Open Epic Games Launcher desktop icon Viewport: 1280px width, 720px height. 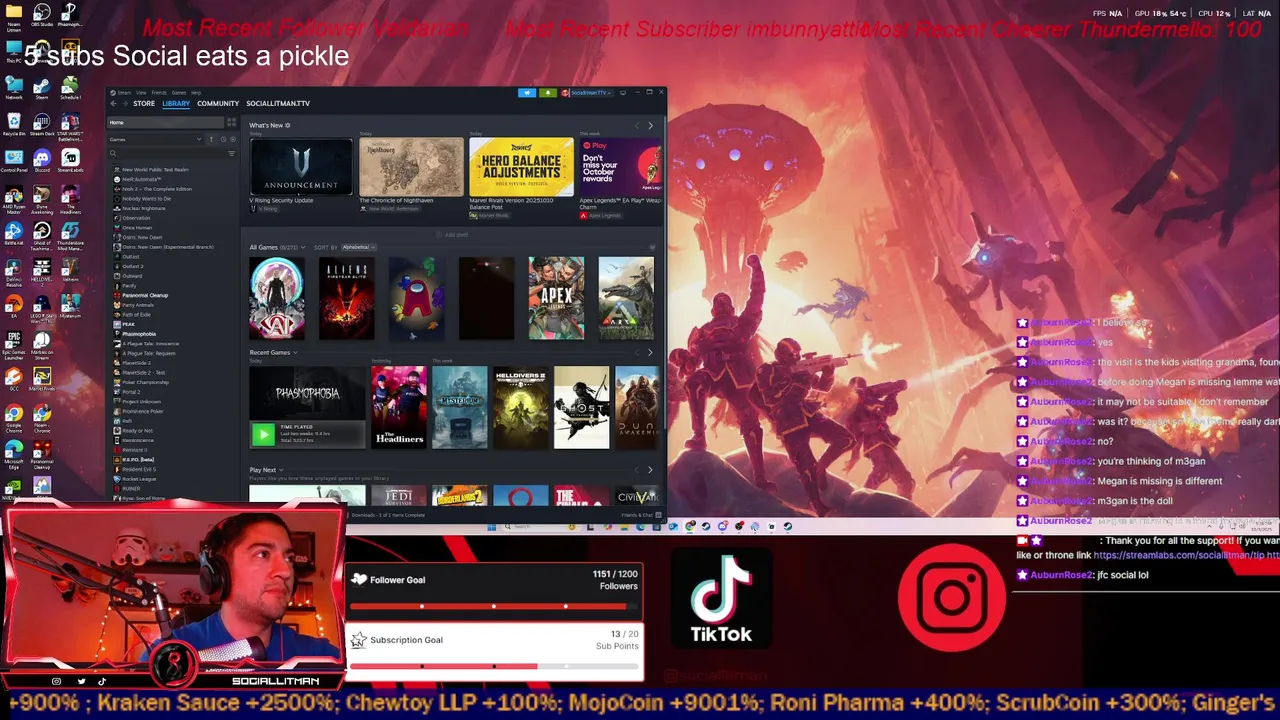coord(14,345)
